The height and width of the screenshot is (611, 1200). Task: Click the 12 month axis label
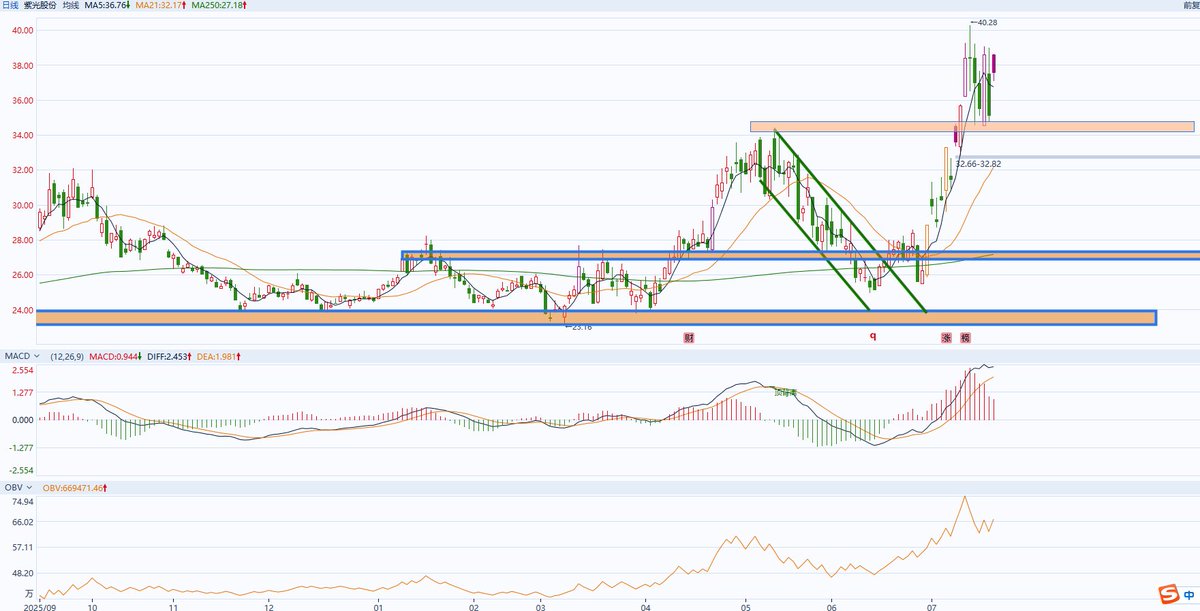[268, 606]
